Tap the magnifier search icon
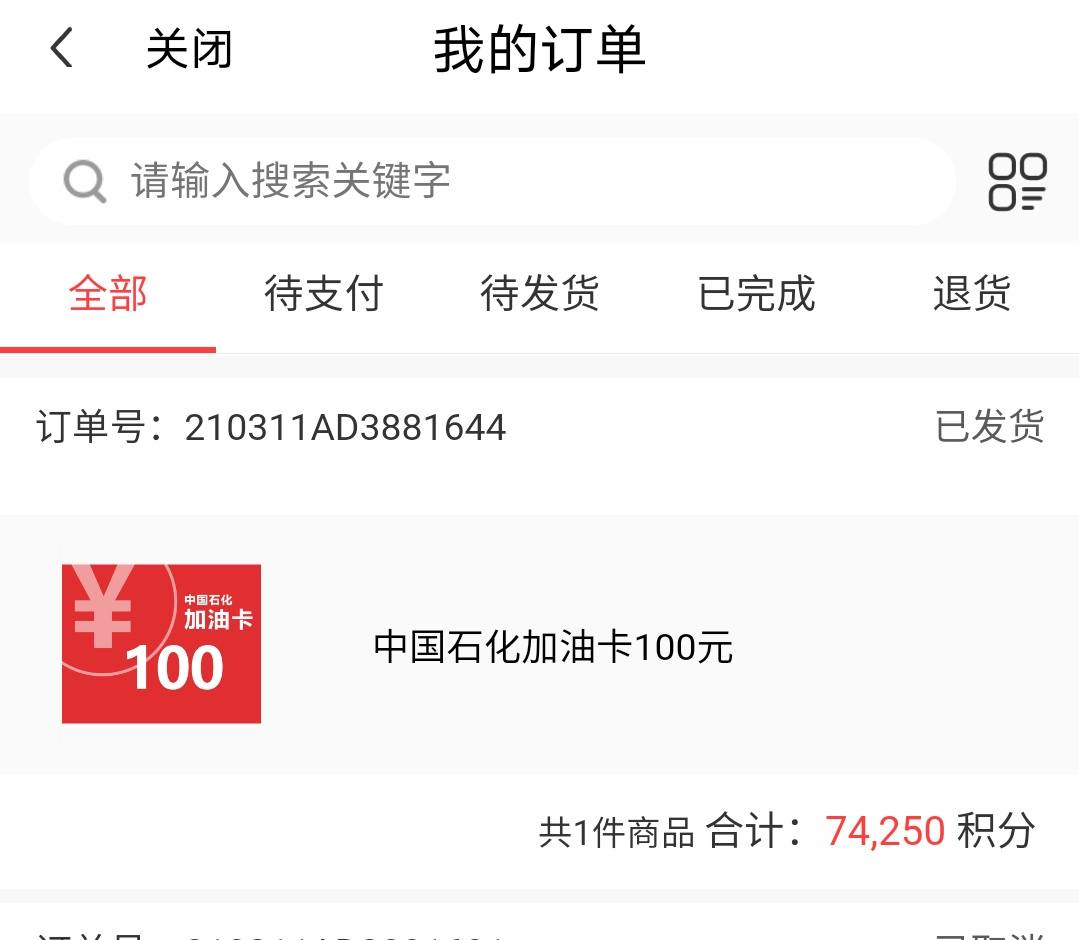 tap(85, 182)
